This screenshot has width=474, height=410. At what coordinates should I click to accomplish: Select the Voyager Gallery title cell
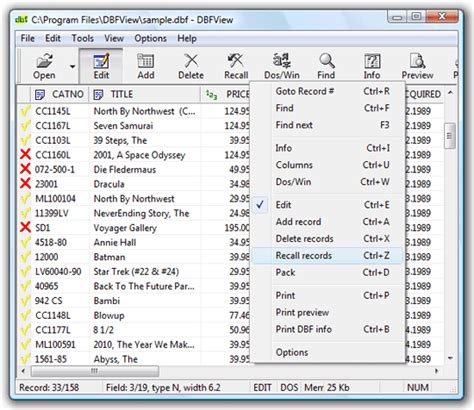click(x=145, y=228)
